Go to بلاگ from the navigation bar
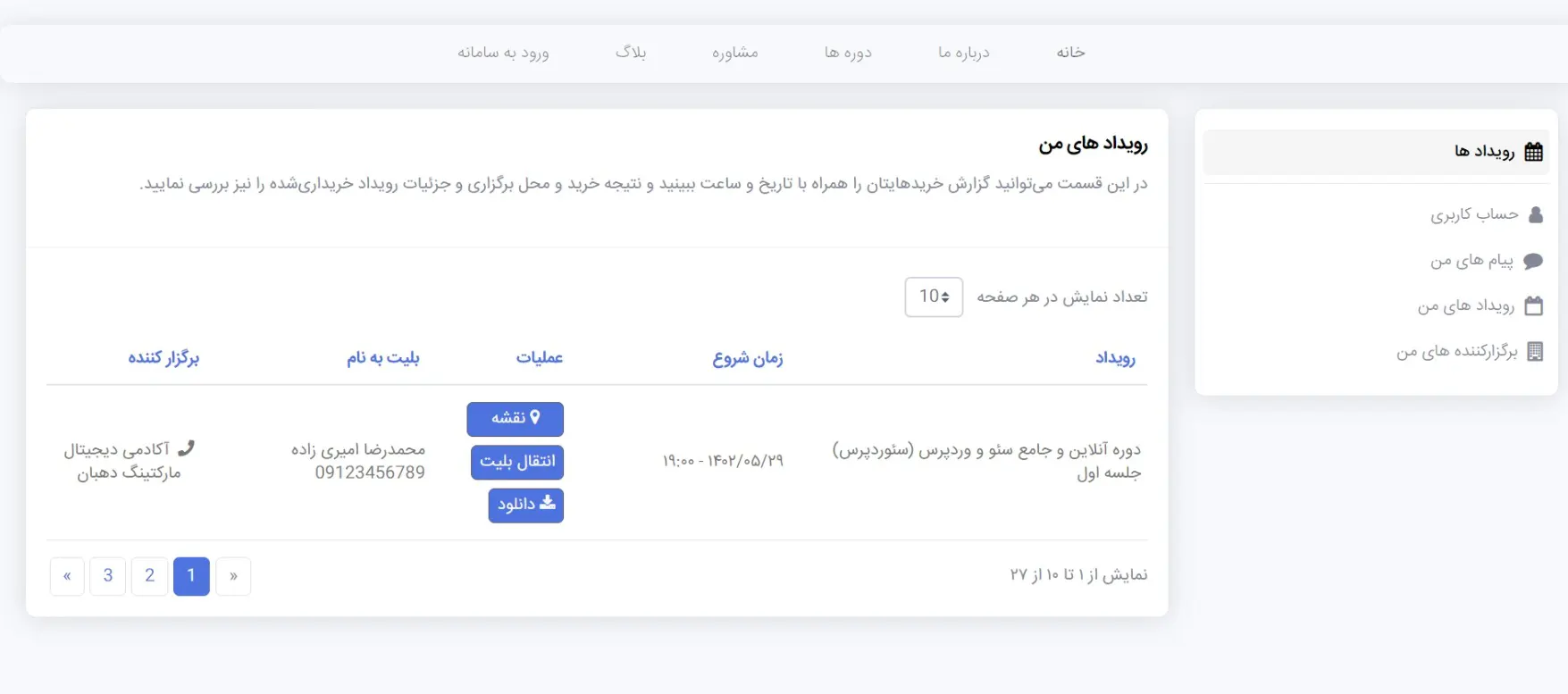Screen dimensions: 1568x694 pyautogui.click(x=630, y=53)
